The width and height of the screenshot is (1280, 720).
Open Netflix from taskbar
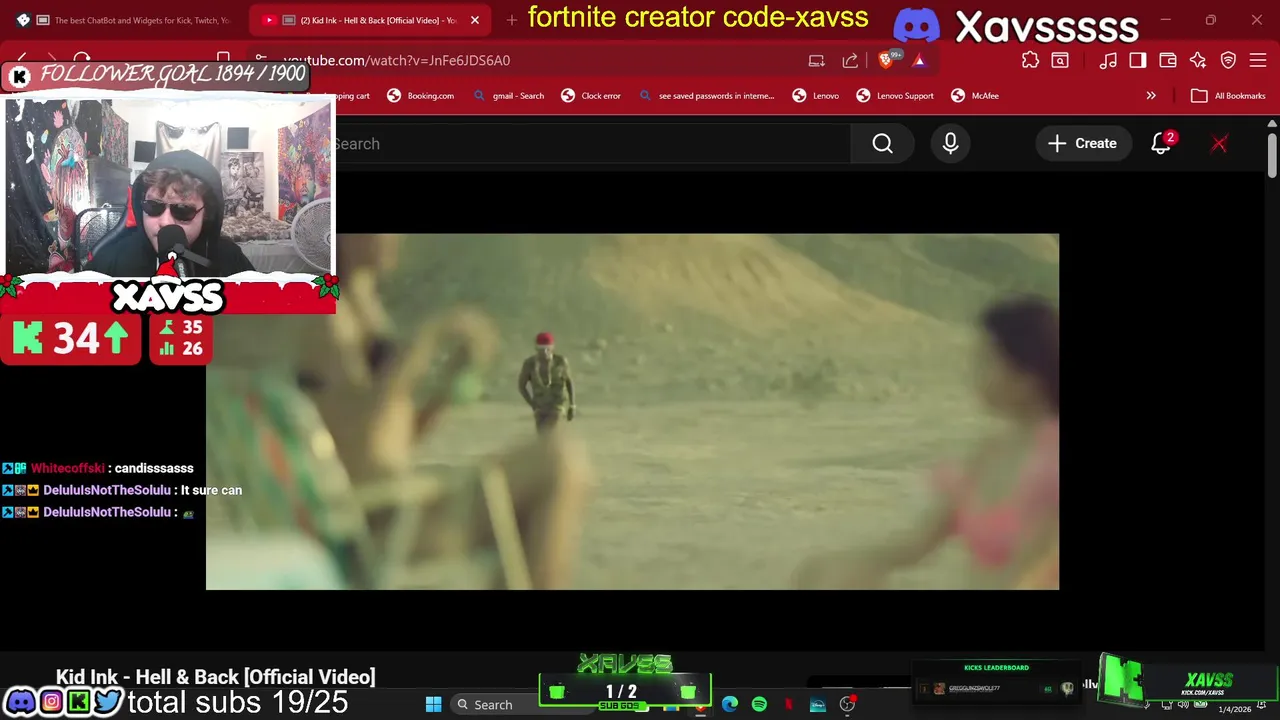(789, 705)
